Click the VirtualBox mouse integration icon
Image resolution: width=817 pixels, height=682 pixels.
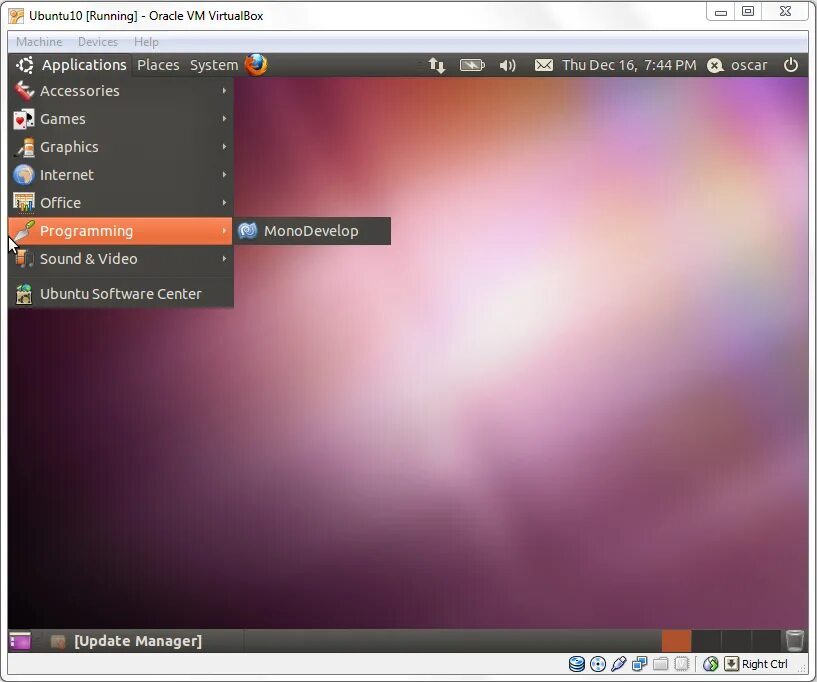click(711, 664)
